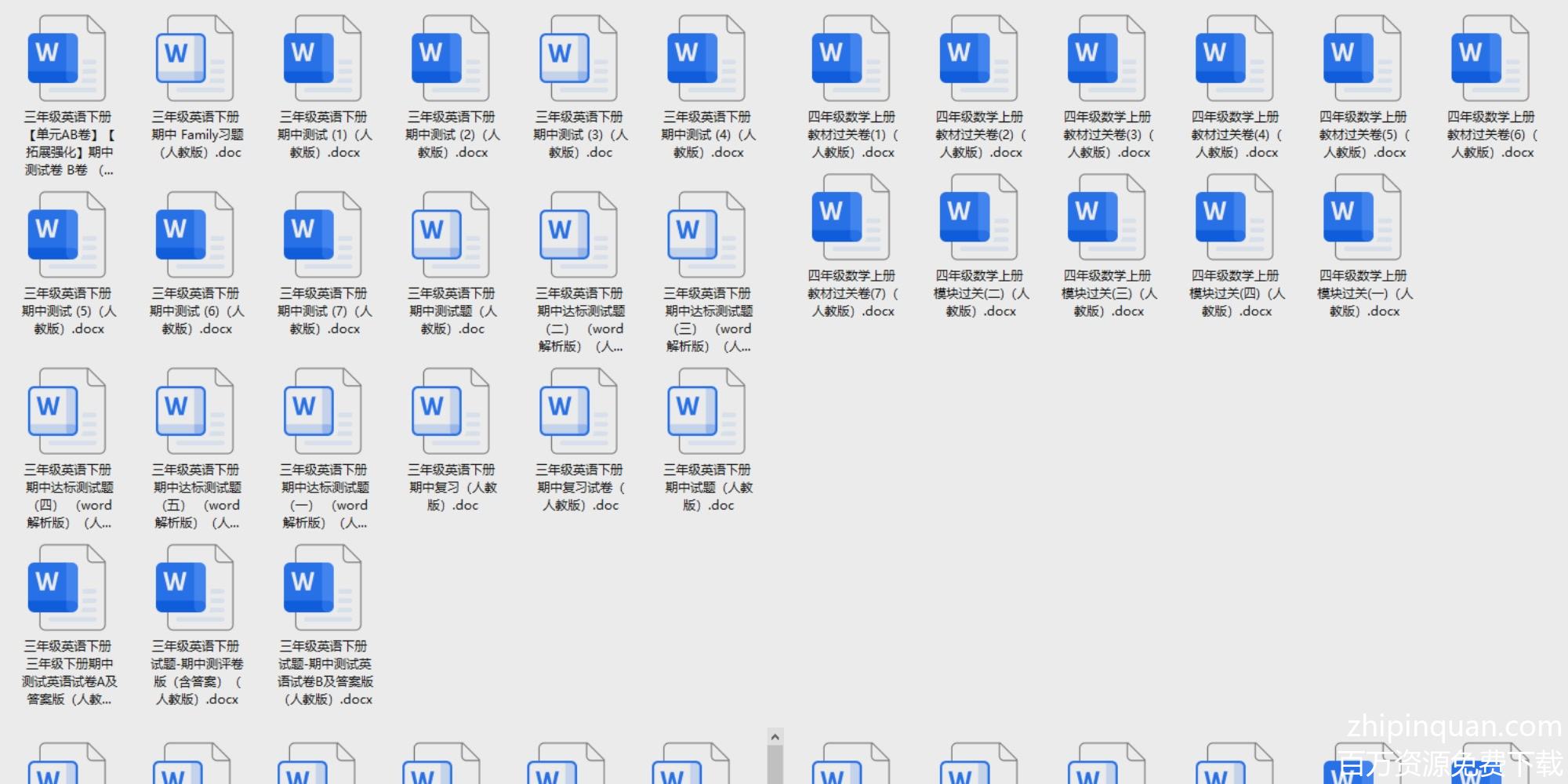Select the 期中测试 (6) Word document icon

point(195,235)
